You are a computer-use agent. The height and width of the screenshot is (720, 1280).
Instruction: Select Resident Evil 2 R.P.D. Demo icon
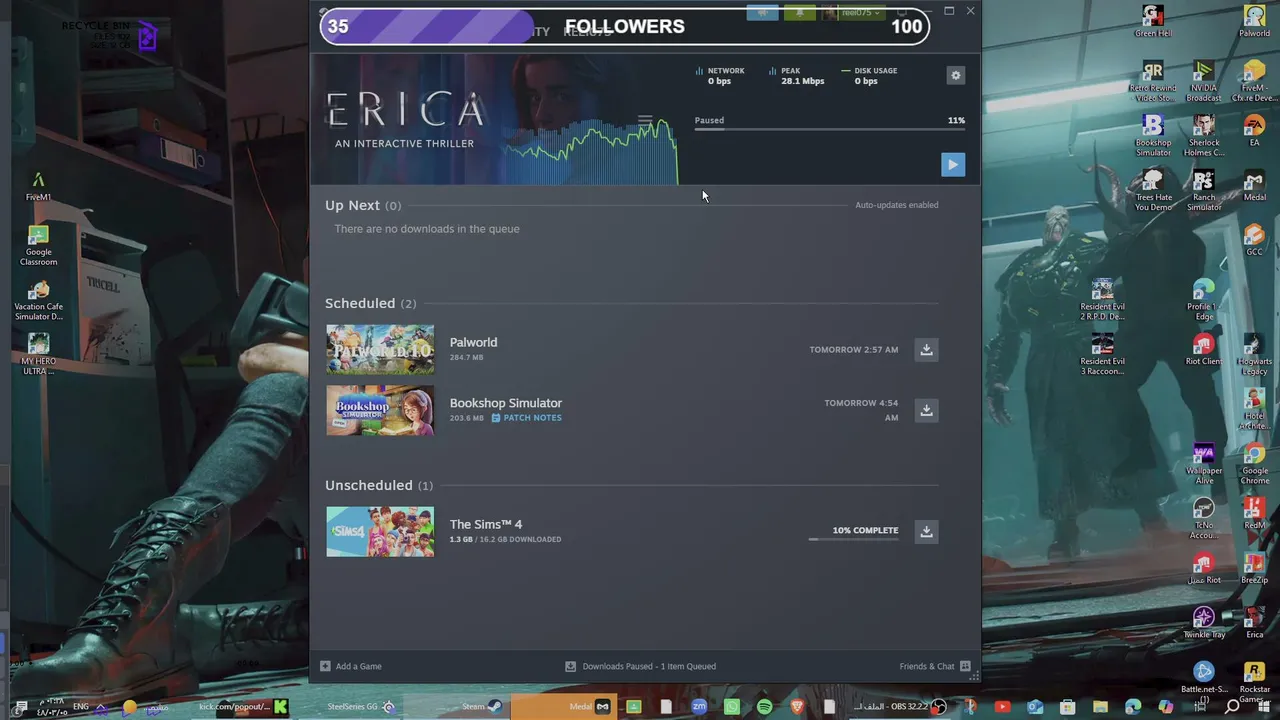click(x=1102, y=300)
